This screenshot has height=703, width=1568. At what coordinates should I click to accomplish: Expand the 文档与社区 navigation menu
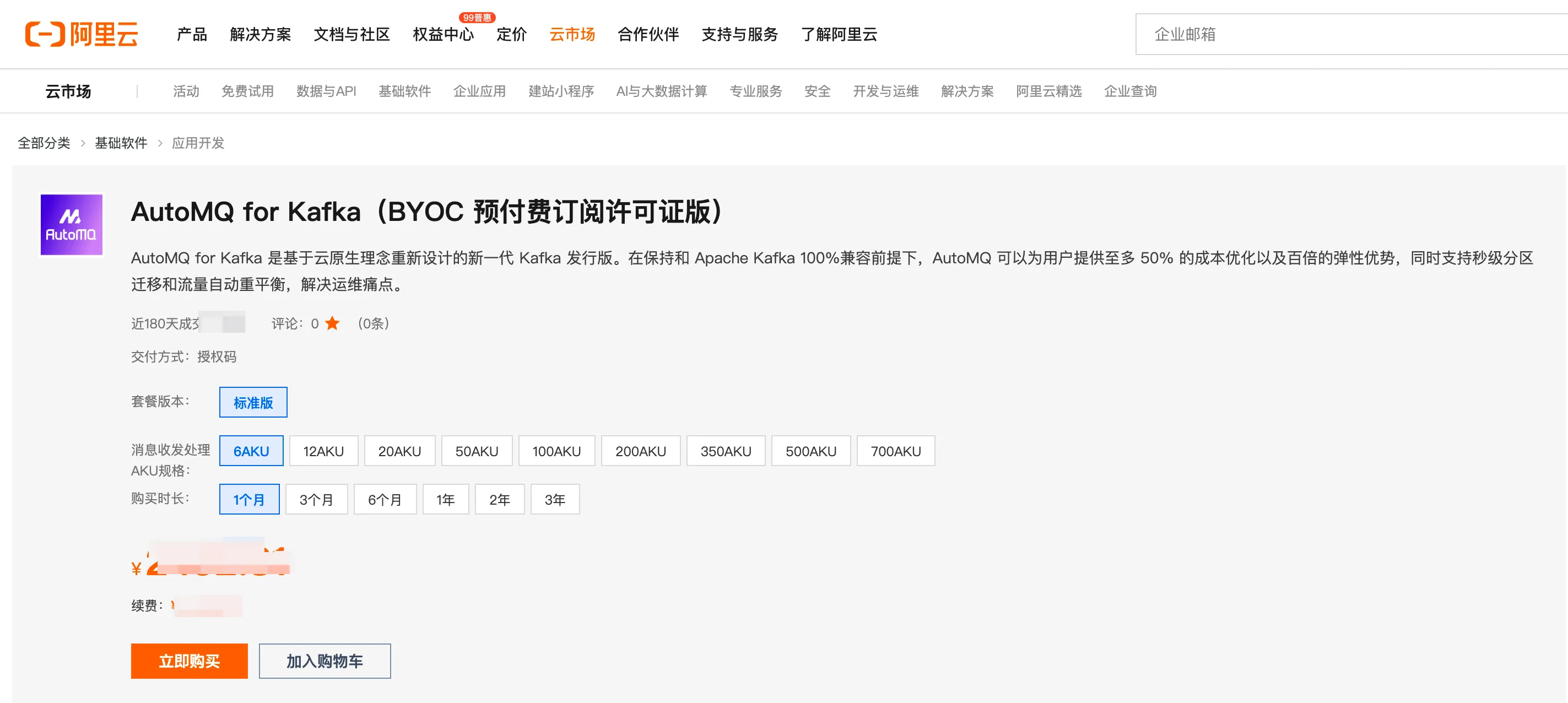coord(351,34)
